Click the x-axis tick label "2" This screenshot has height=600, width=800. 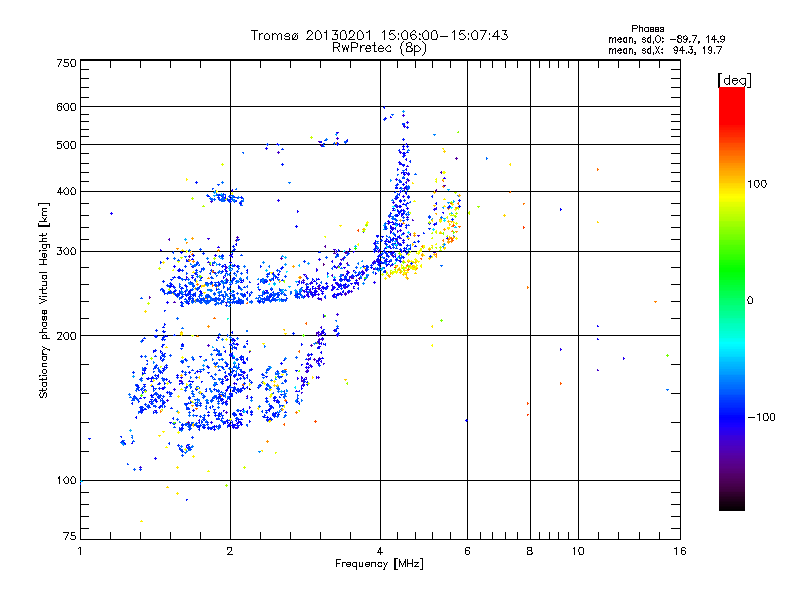point(230,551)
